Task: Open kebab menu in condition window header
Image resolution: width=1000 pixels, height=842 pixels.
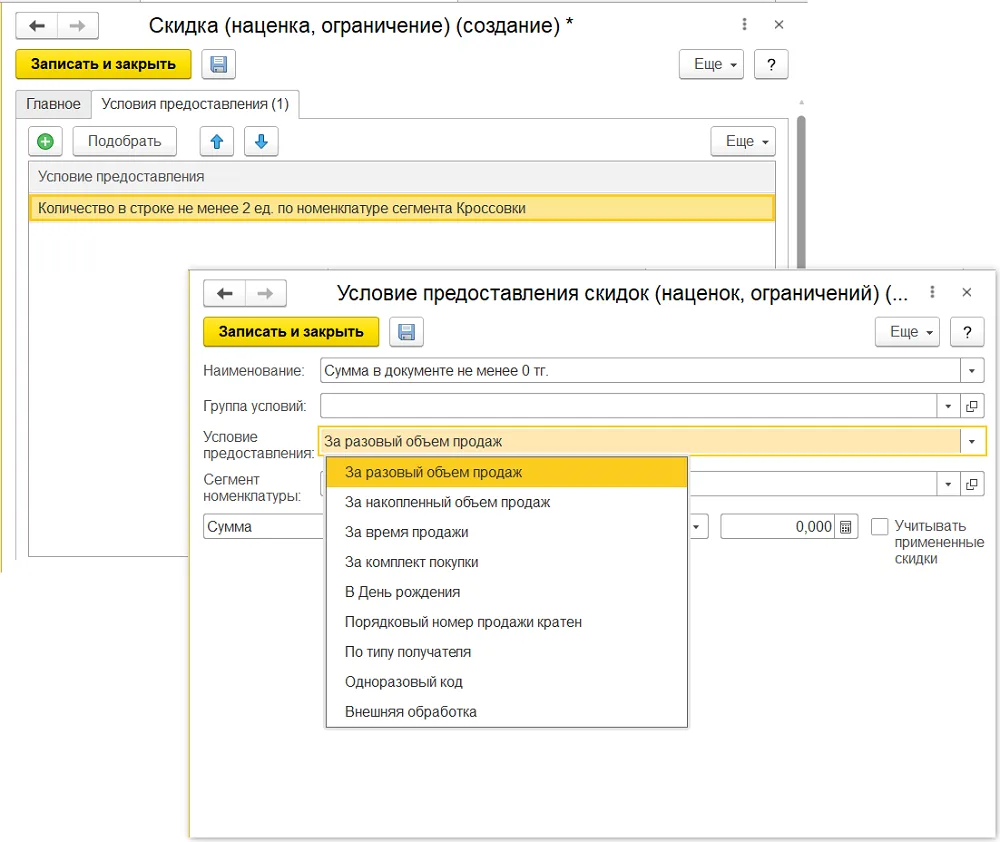Action: coord(932,292)
